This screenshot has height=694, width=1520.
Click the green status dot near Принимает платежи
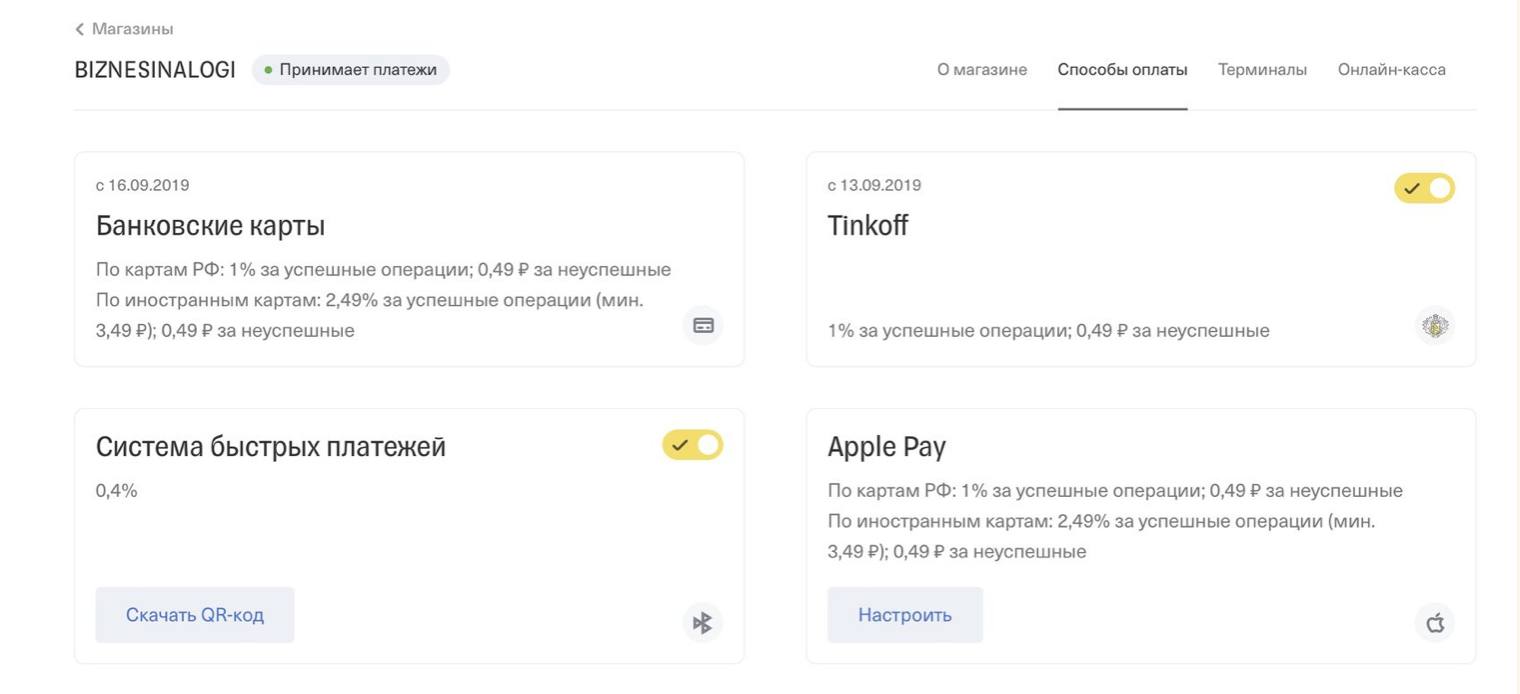pyautogui.click(x=268, y=70)
